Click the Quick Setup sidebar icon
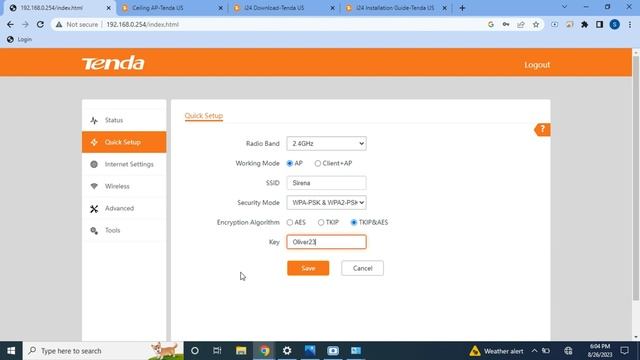The height and width of the screenshot is (360, 640). point(94,142)
